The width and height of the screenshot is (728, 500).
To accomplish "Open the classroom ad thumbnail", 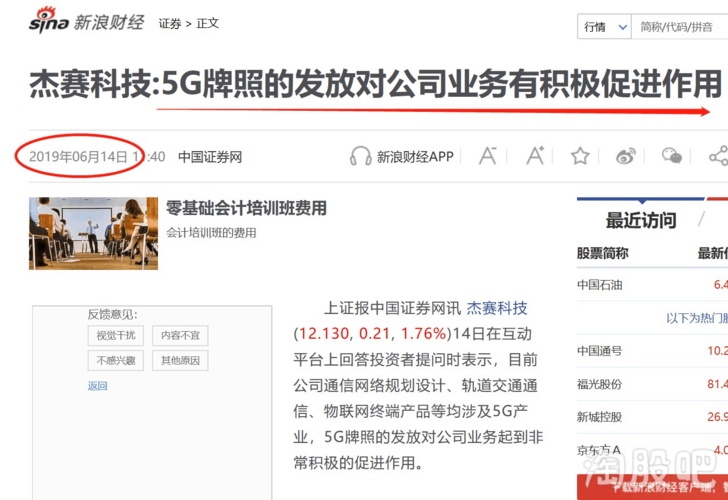I will 93,234.
